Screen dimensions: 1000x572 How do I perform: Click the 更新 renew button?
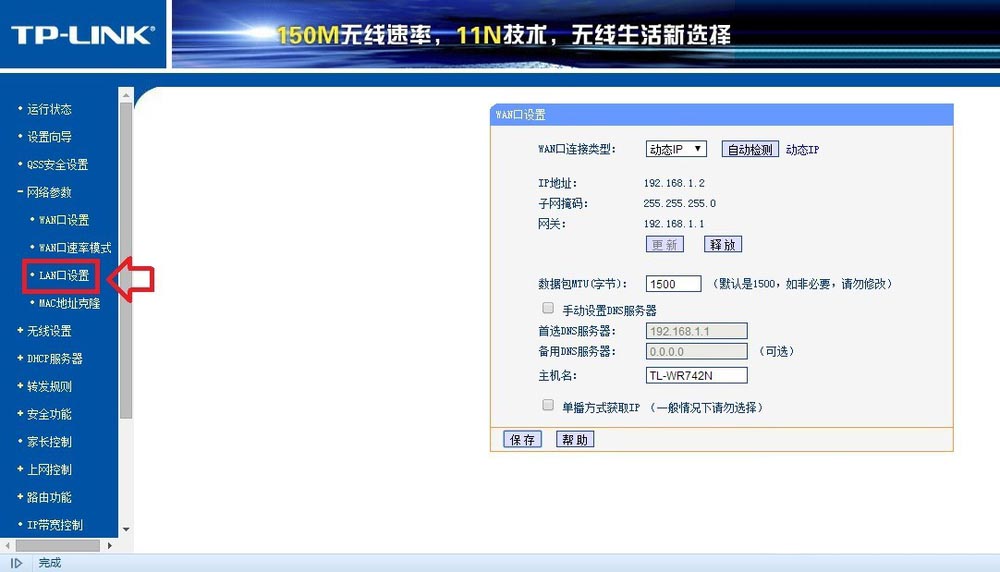(x=665, y=244)
